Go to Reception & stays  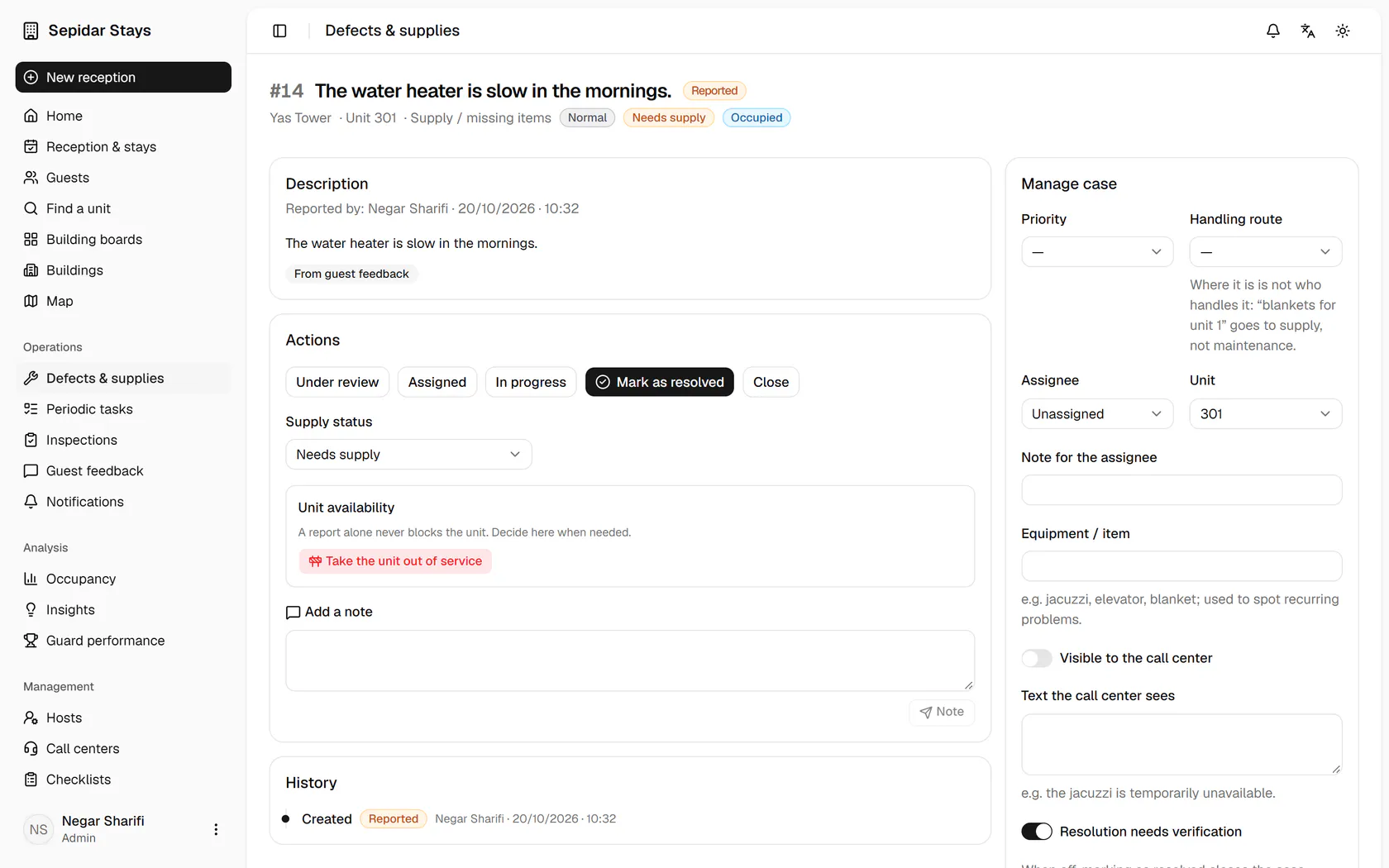pyautogui.click(x=123, y=146)
